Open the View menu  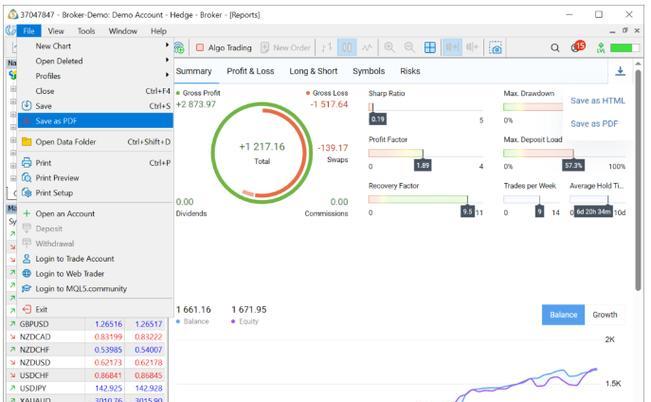(56, 31)
